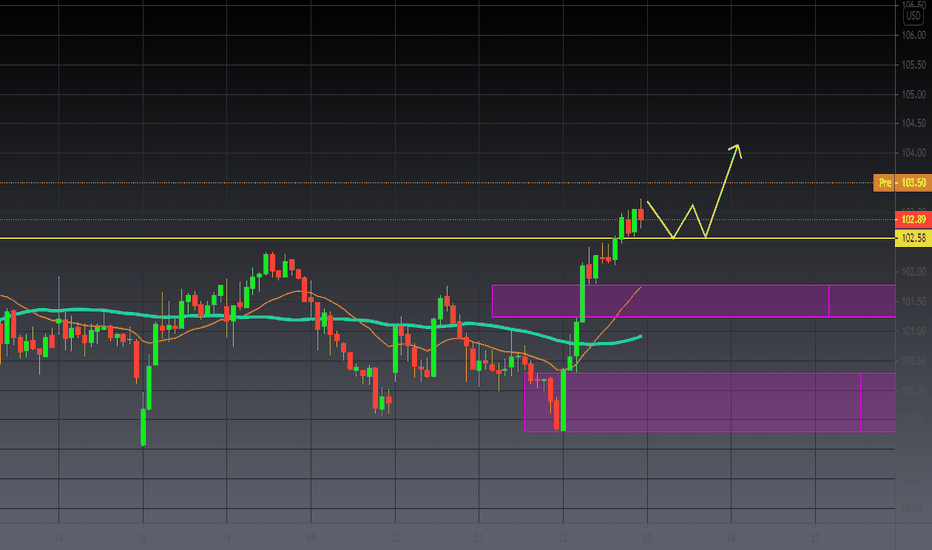Screen dimensions: 932x550
Task: Click the 106.00 price axis label
Action: [914, 36]
